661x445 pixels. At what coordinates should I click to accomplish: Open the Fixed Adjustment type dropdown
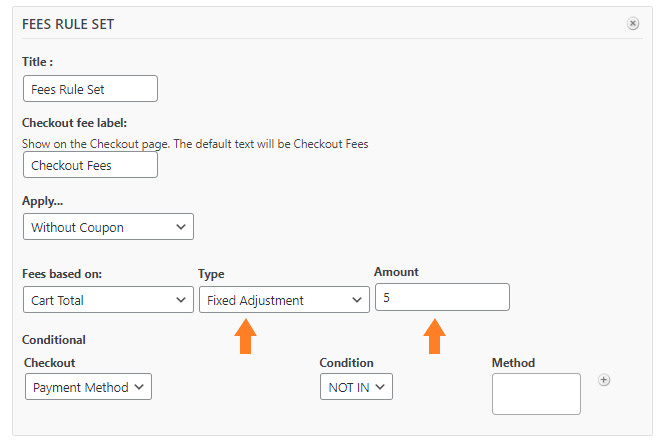point(284,300)
